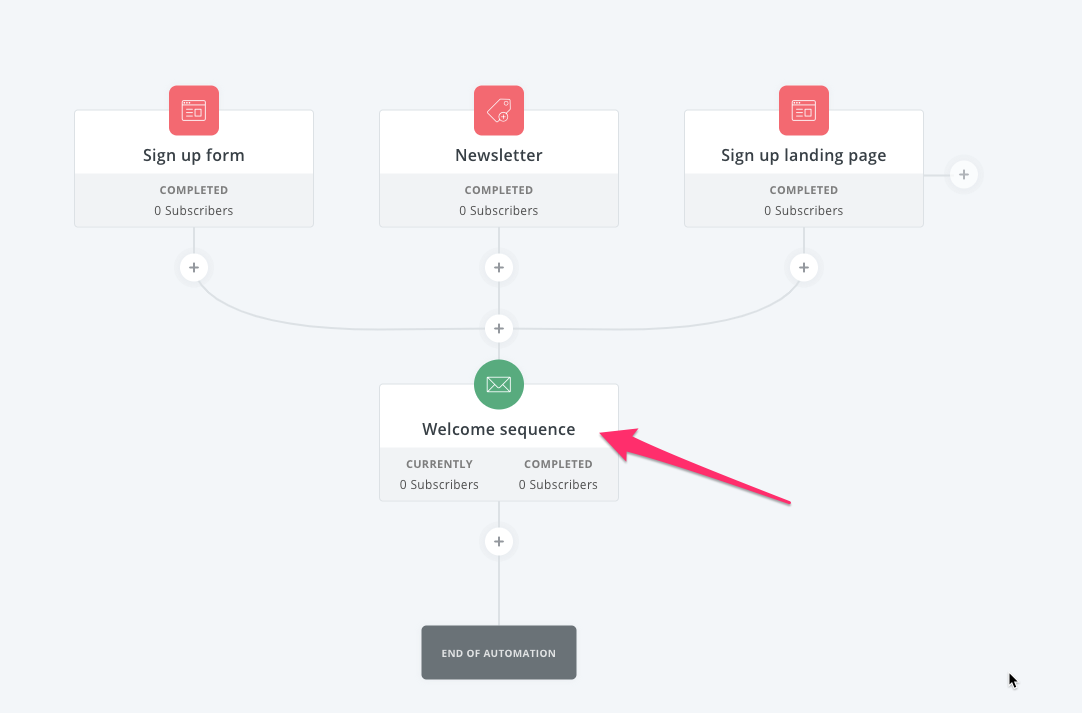This screenshot has height=713, width=1082.
Task: Click the CURRENTLY label in Welcome sequence
Action: tap(440, 464)
